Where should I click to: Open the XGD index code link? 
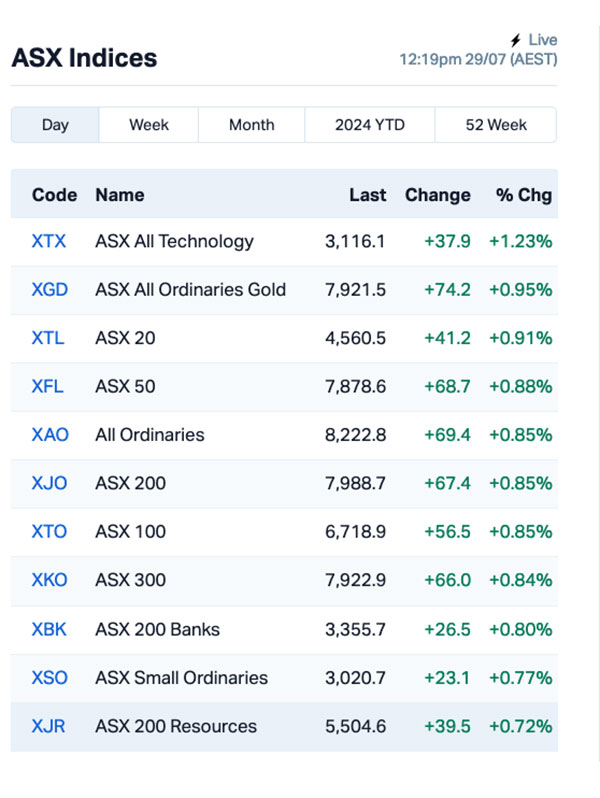[x=49, y=290]
